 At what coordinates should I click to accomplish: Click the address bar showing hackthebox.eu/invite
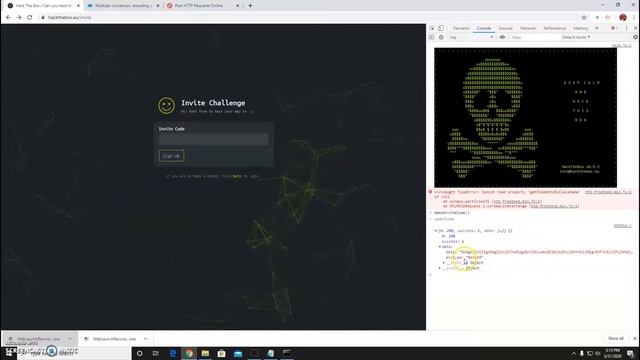point(306,18)
